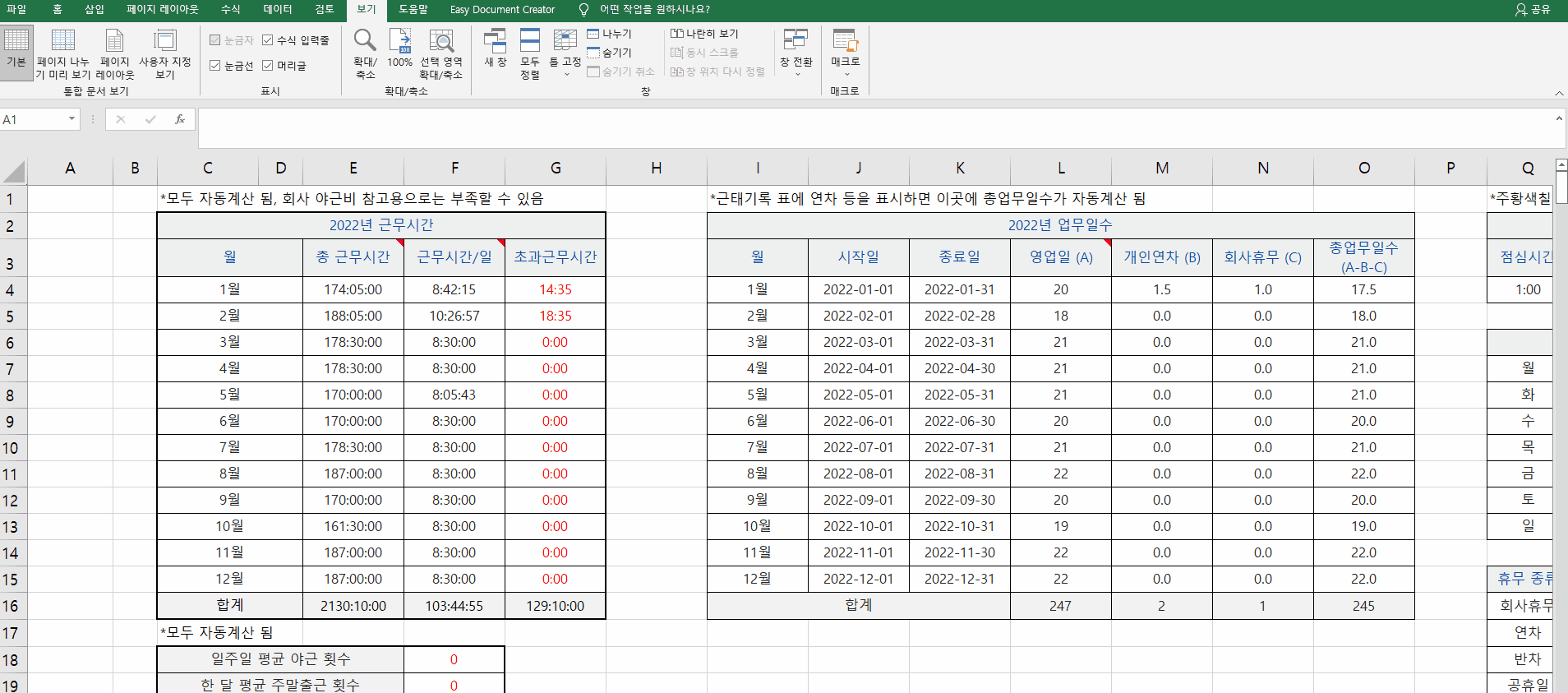Select column E header
This screenshot has width=1568, height=693.
coord(353,168)
